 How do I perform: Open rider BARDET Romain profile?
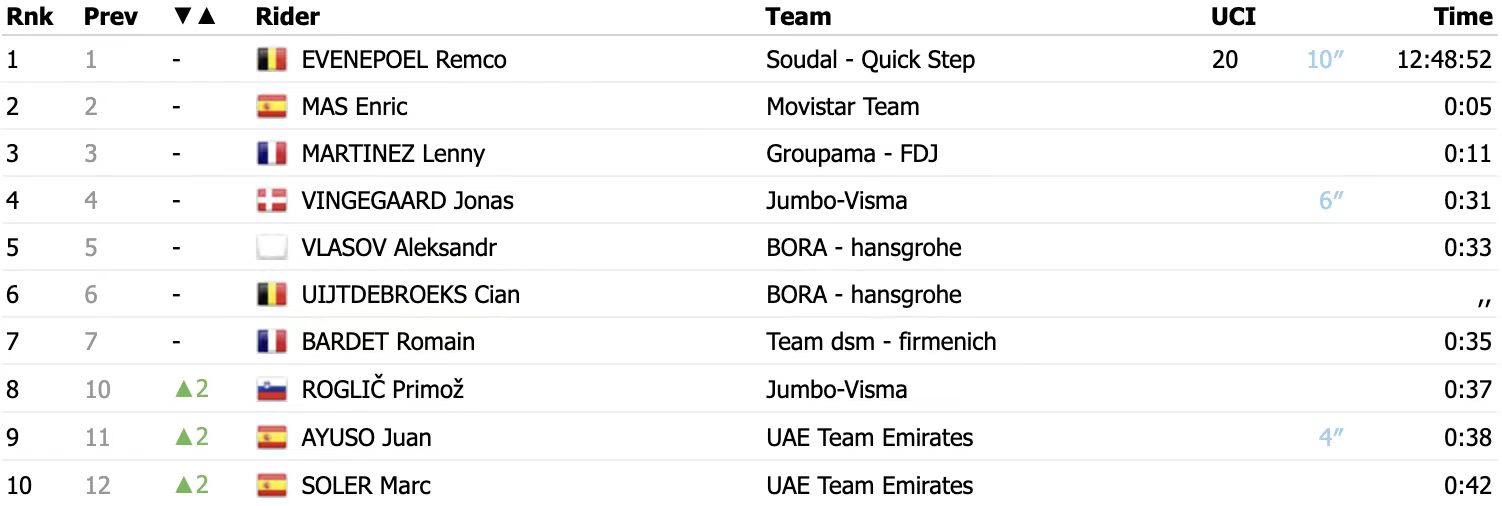pos(388,342)
